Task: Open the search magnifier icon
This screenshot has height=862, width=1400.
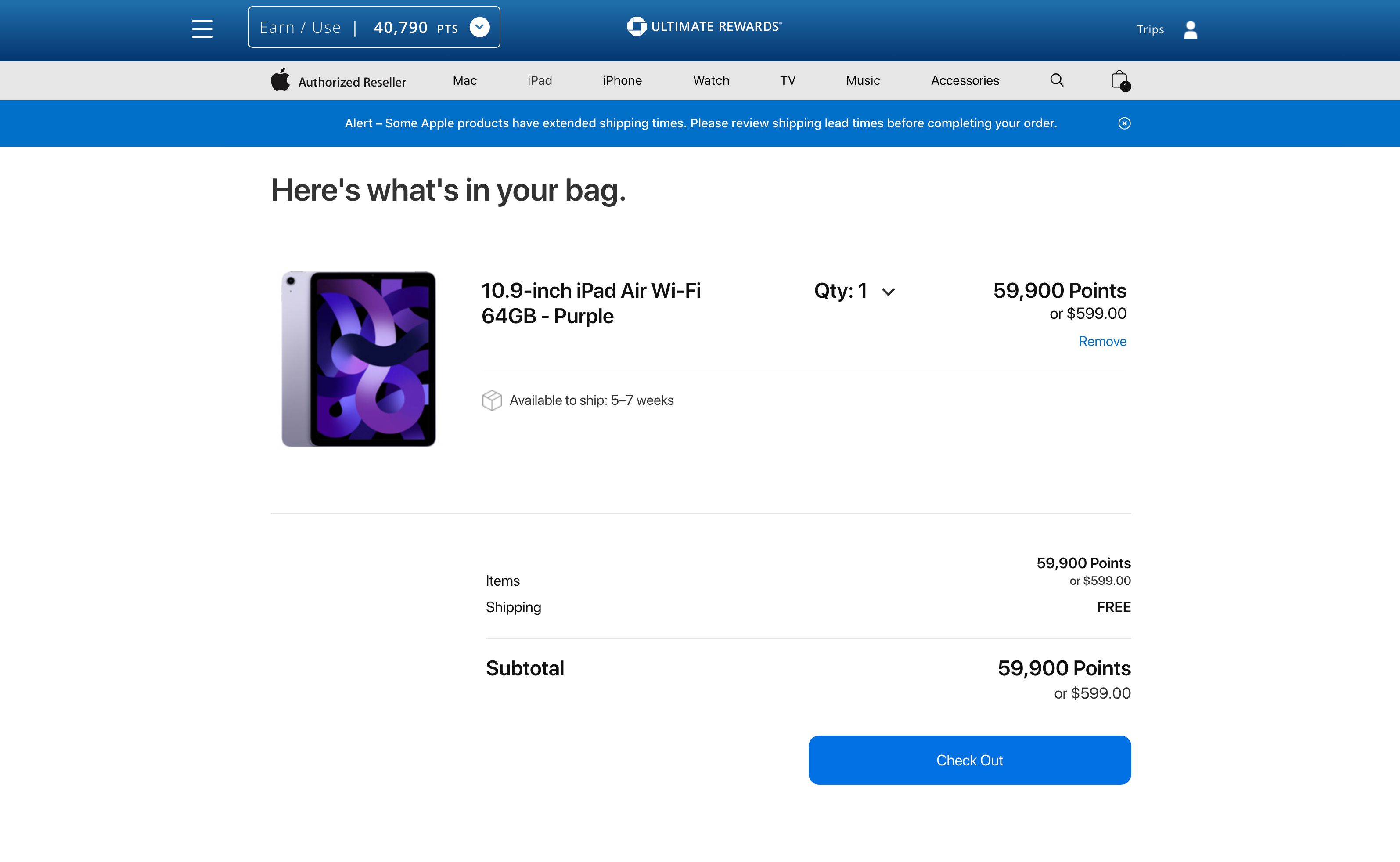Action: 1057,80
